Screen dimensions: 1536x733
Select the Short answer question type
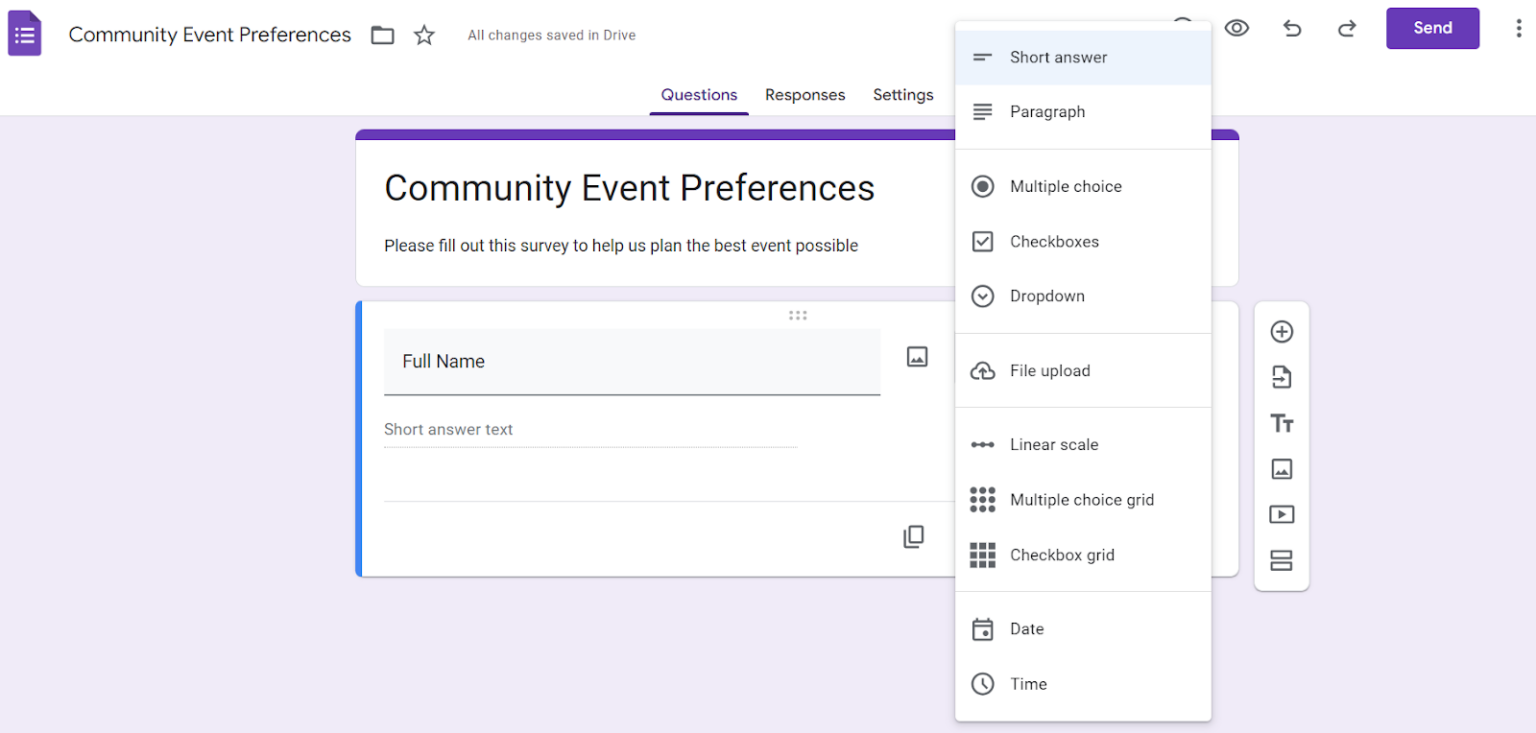pos(1058,57)
